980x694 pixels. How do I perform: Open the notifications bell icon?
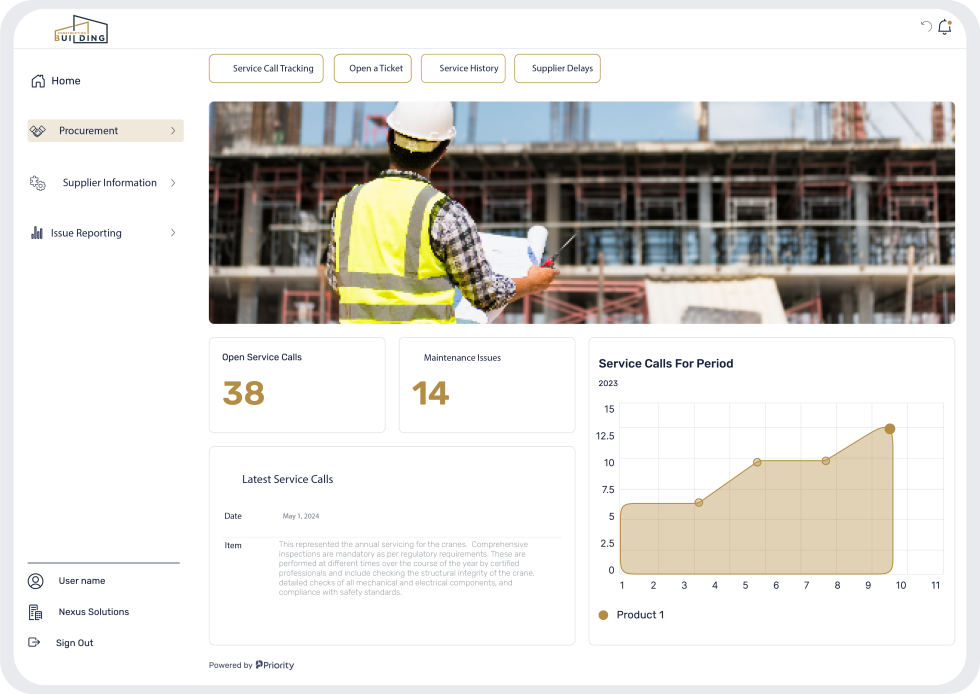pos(944,27)
